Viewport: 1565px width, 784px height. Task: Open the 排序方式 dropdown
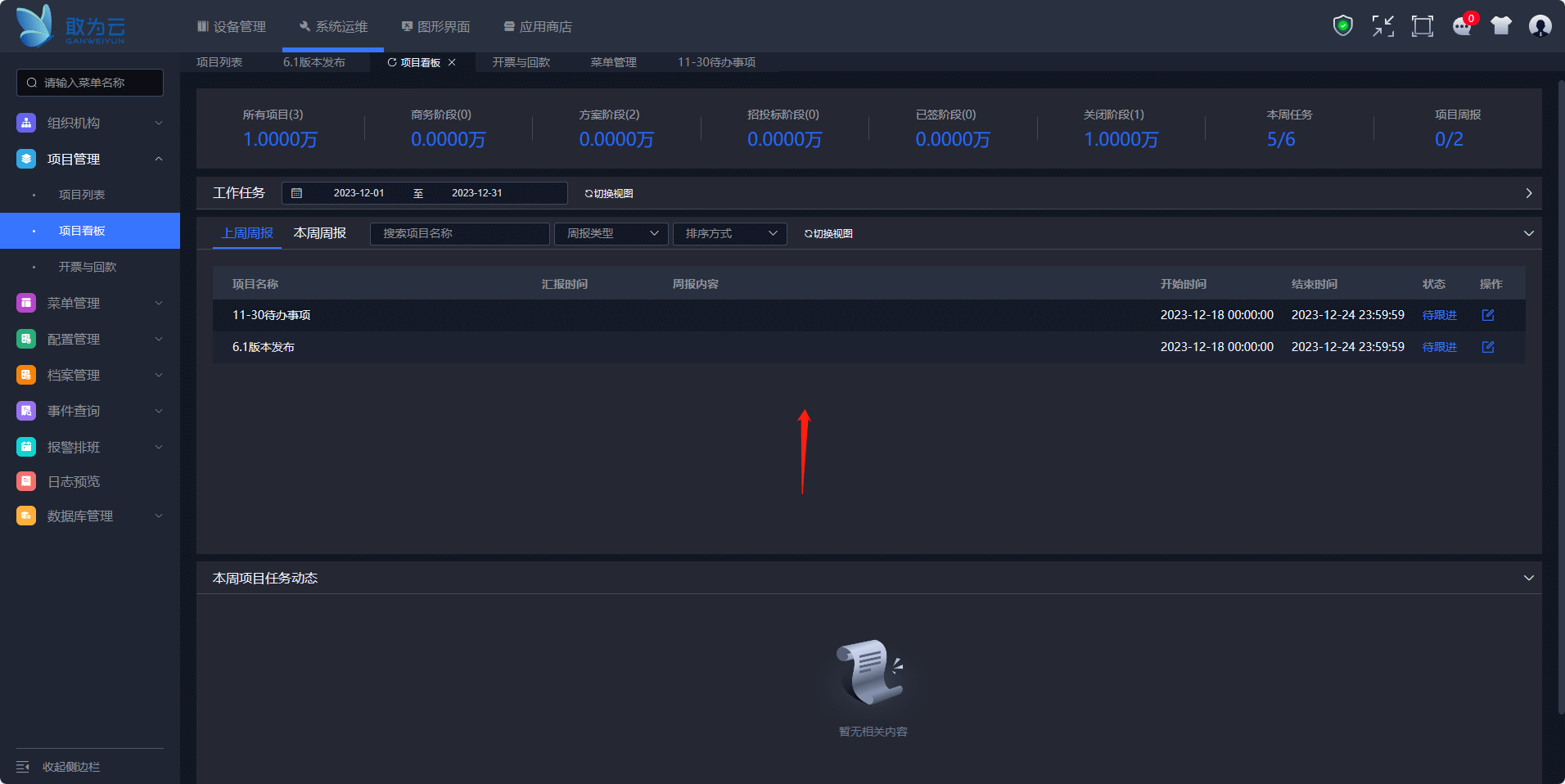click(730, 234)
